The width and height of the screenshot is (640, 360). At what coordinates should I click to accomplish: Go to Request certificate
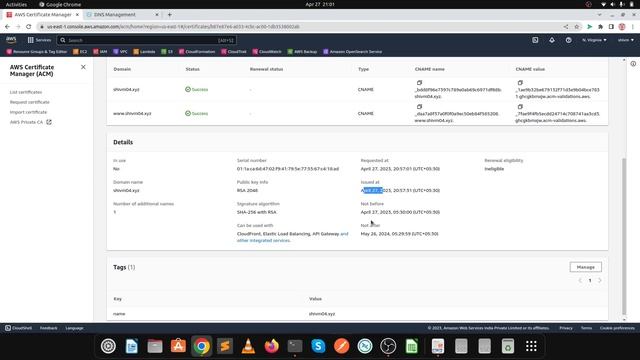pyautogui.click(x=29, y=102)
